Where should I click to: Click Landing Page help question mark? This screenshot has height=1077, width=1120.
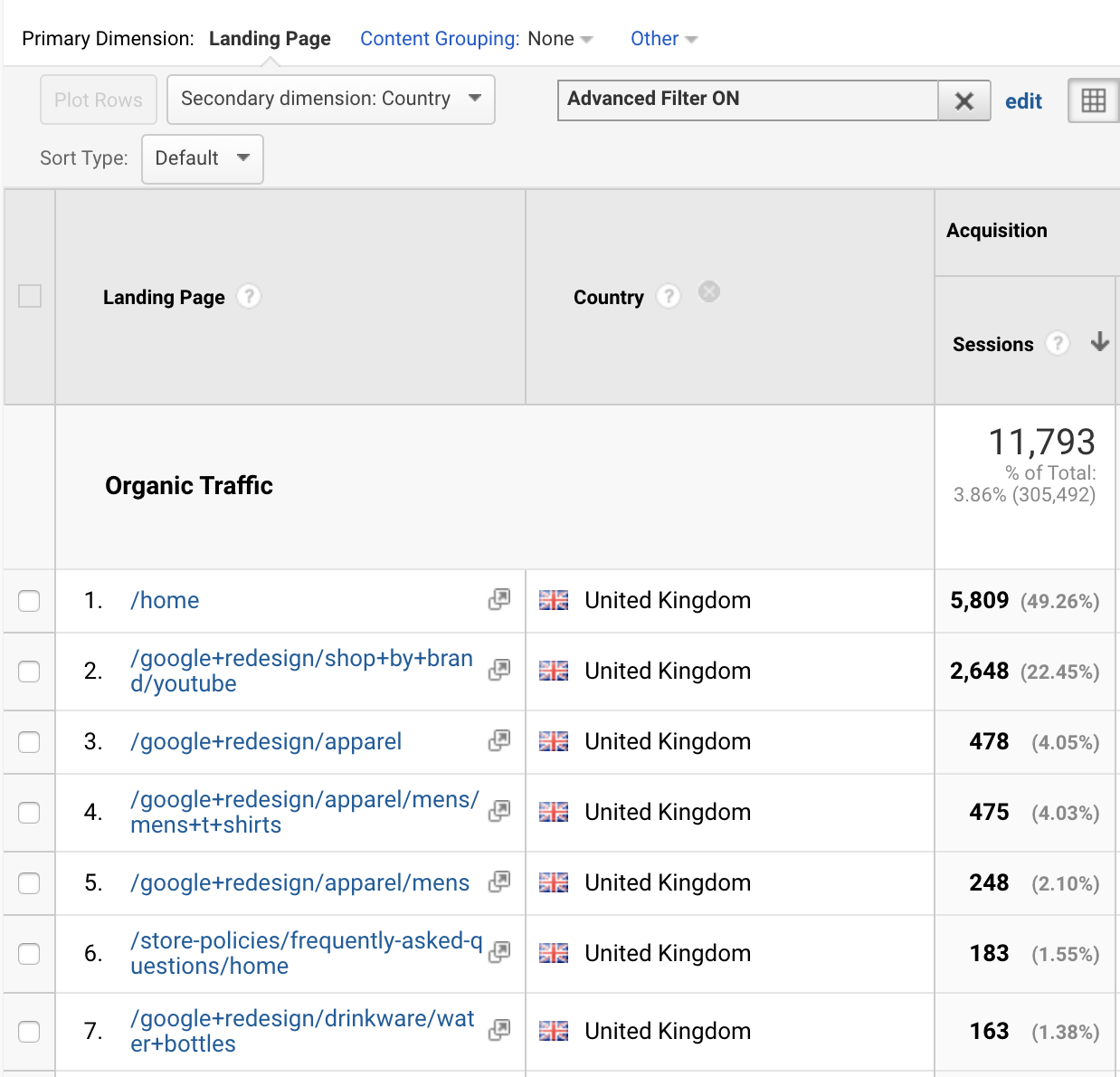pos(249,297)
